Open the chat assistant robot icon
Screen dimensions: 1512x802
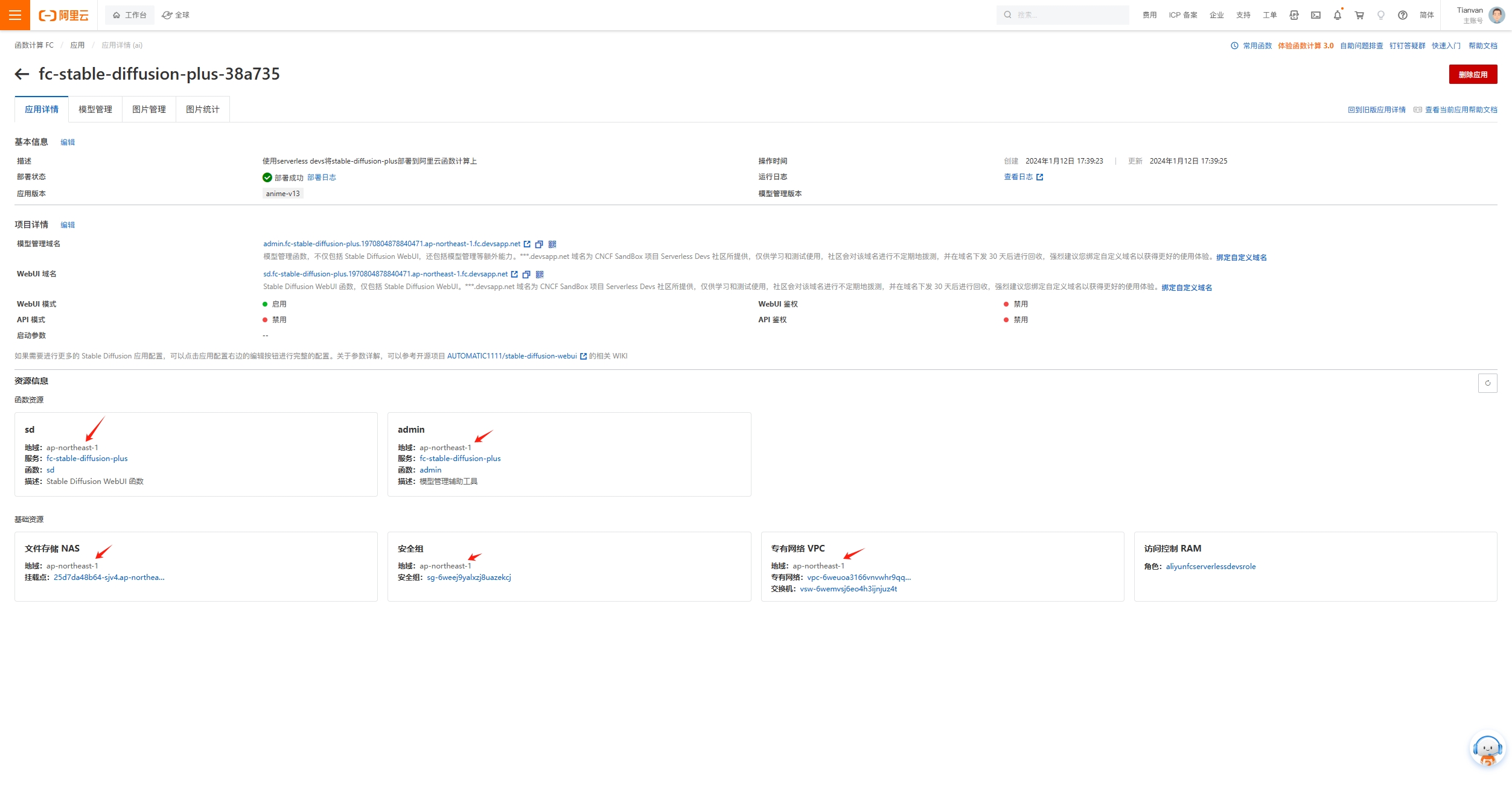(1487, 750)
